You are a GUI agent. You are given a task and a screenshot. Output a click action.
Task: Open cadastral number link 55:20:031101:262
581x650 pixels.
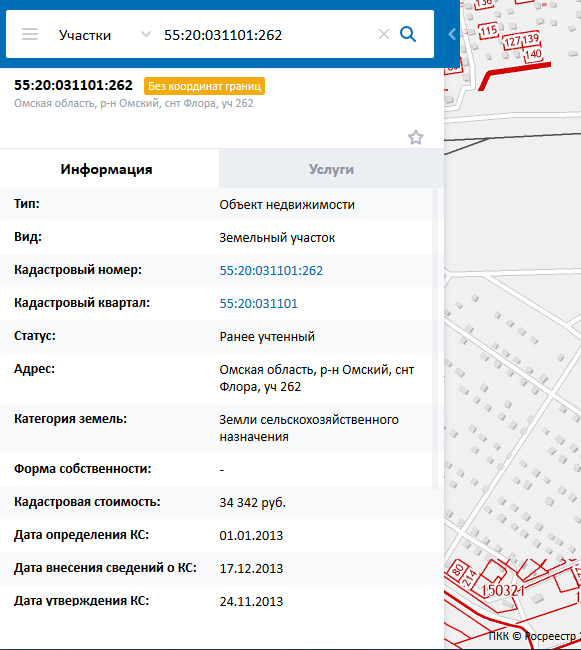(271, 270)
